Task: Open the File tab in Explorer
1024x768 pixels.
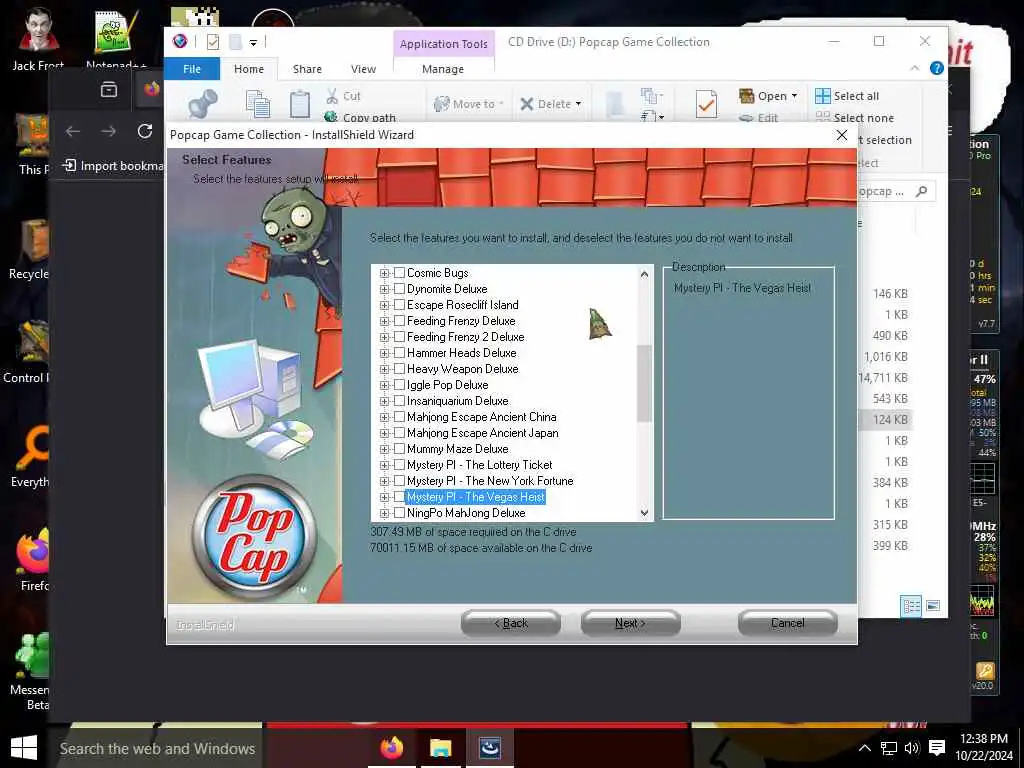Action: click(x=192, y=69)
